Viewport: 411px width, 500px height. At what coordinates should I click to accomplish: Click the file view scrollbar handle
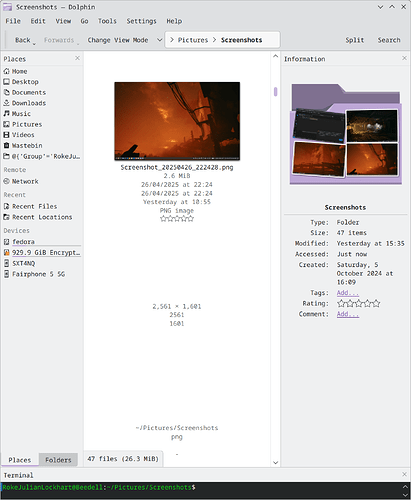coord(275,91)
